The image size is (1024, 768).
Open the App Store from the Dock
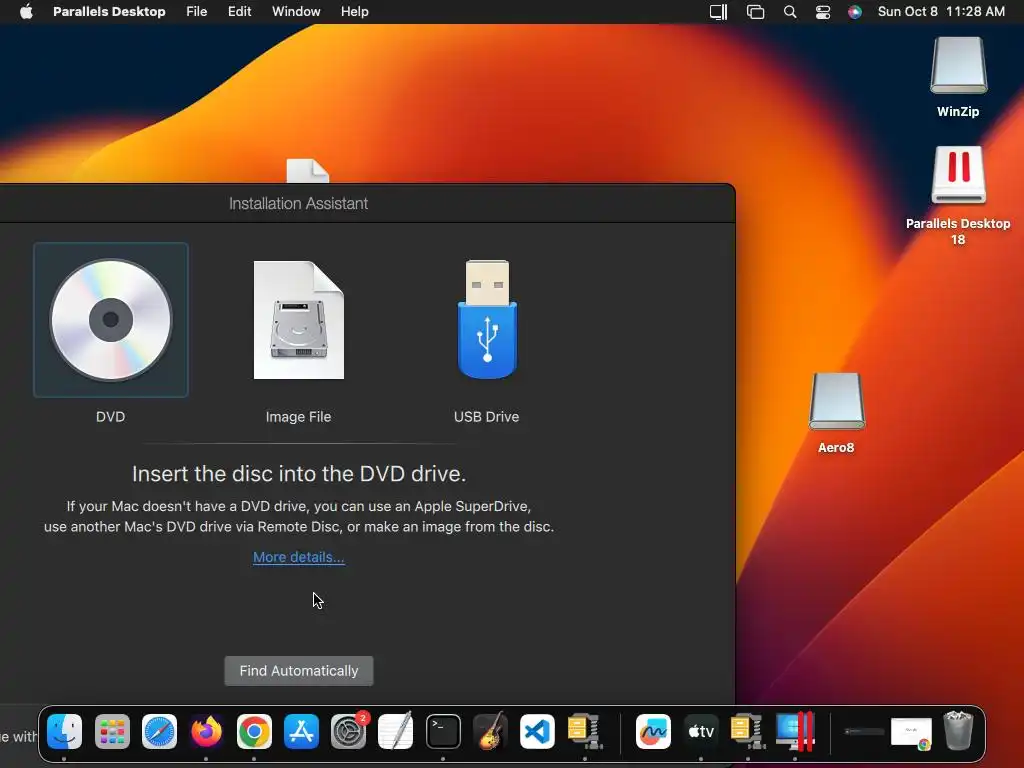(x=301, y=731)
